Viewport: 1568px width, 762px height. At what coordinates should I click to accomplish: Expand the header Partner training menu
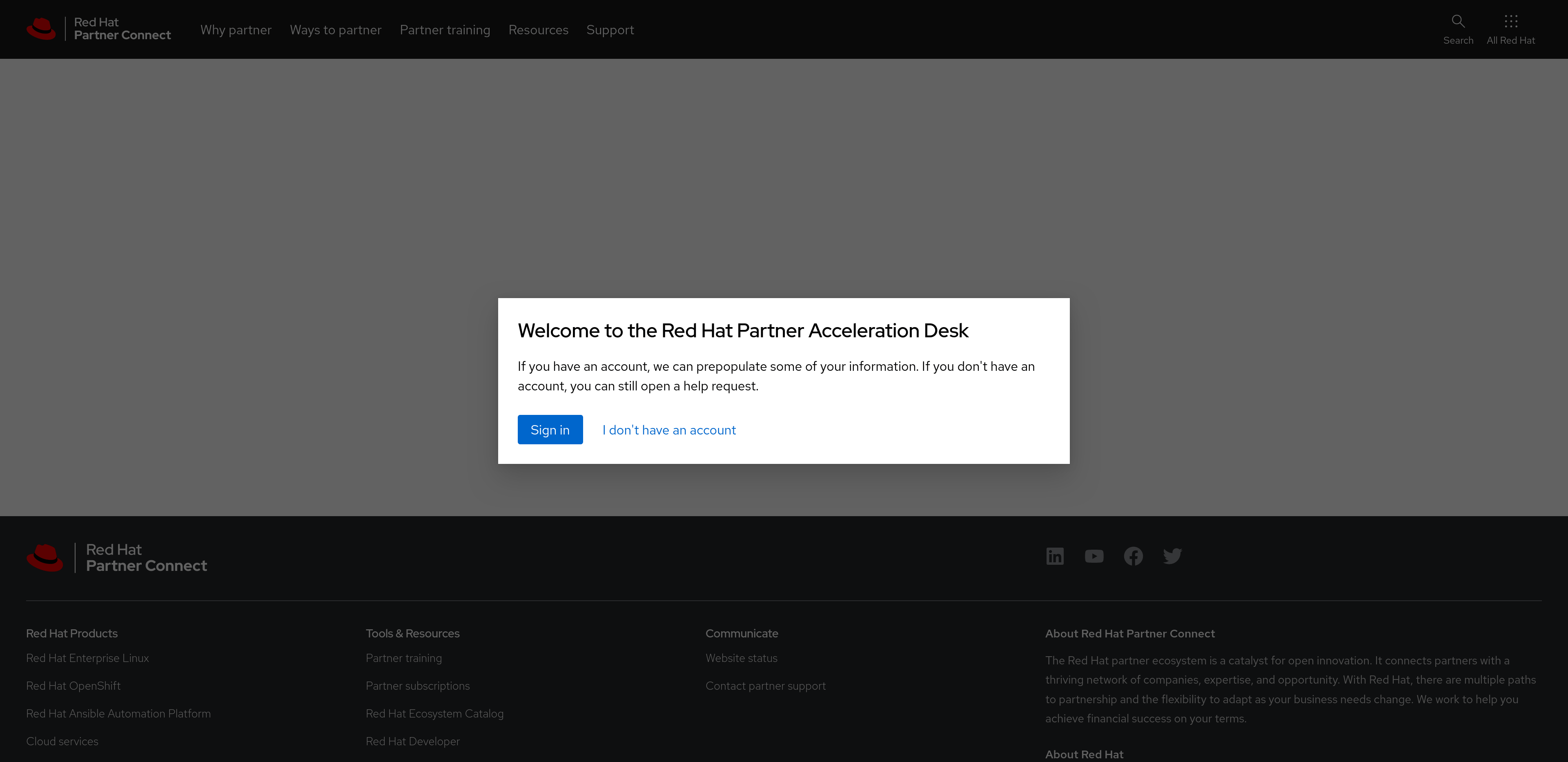point(444,30)
